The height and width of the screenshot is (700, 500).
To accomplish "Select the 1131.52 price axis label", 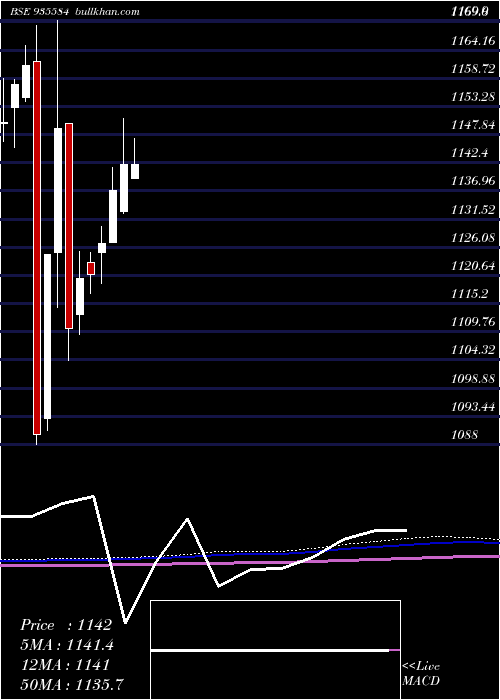I will point(473,209).
